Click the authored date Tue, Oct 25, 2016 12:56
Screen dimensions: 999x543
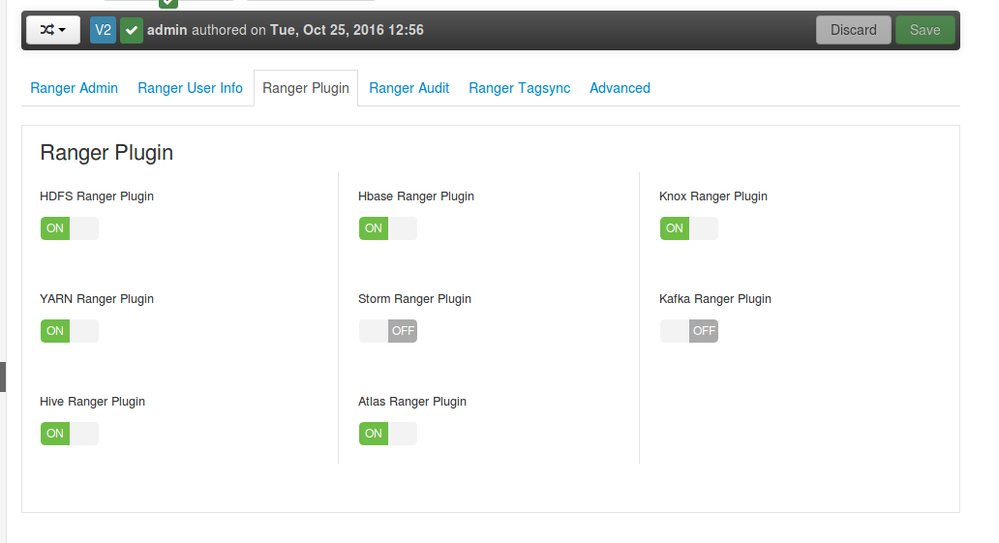tap(347, 30)
